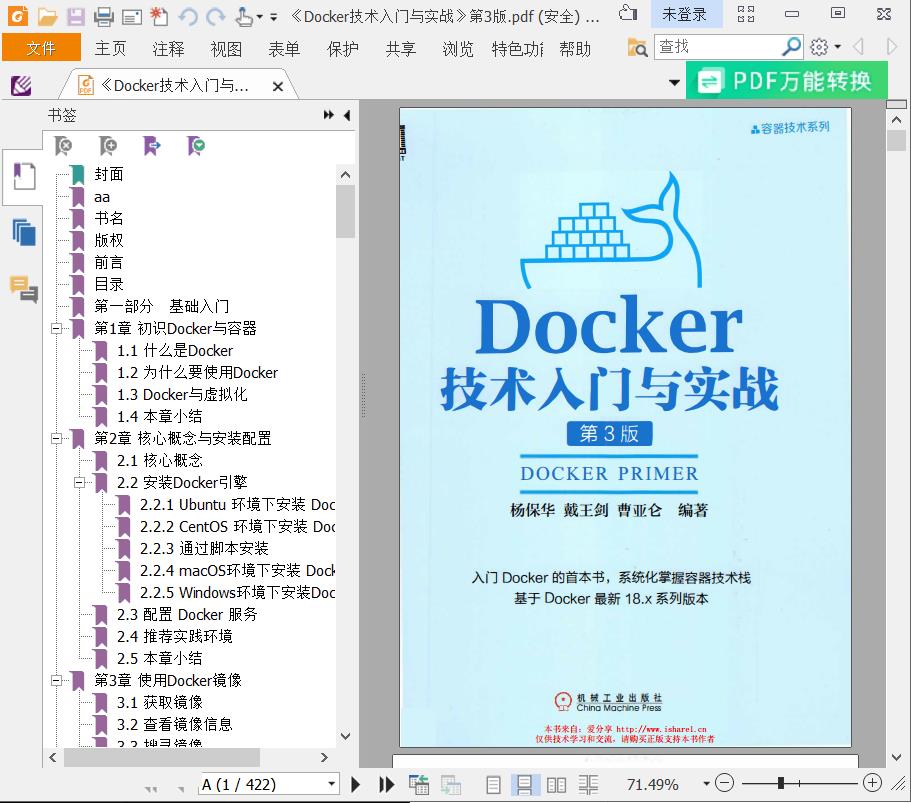Click the search folder icon beside the find box

637,47
